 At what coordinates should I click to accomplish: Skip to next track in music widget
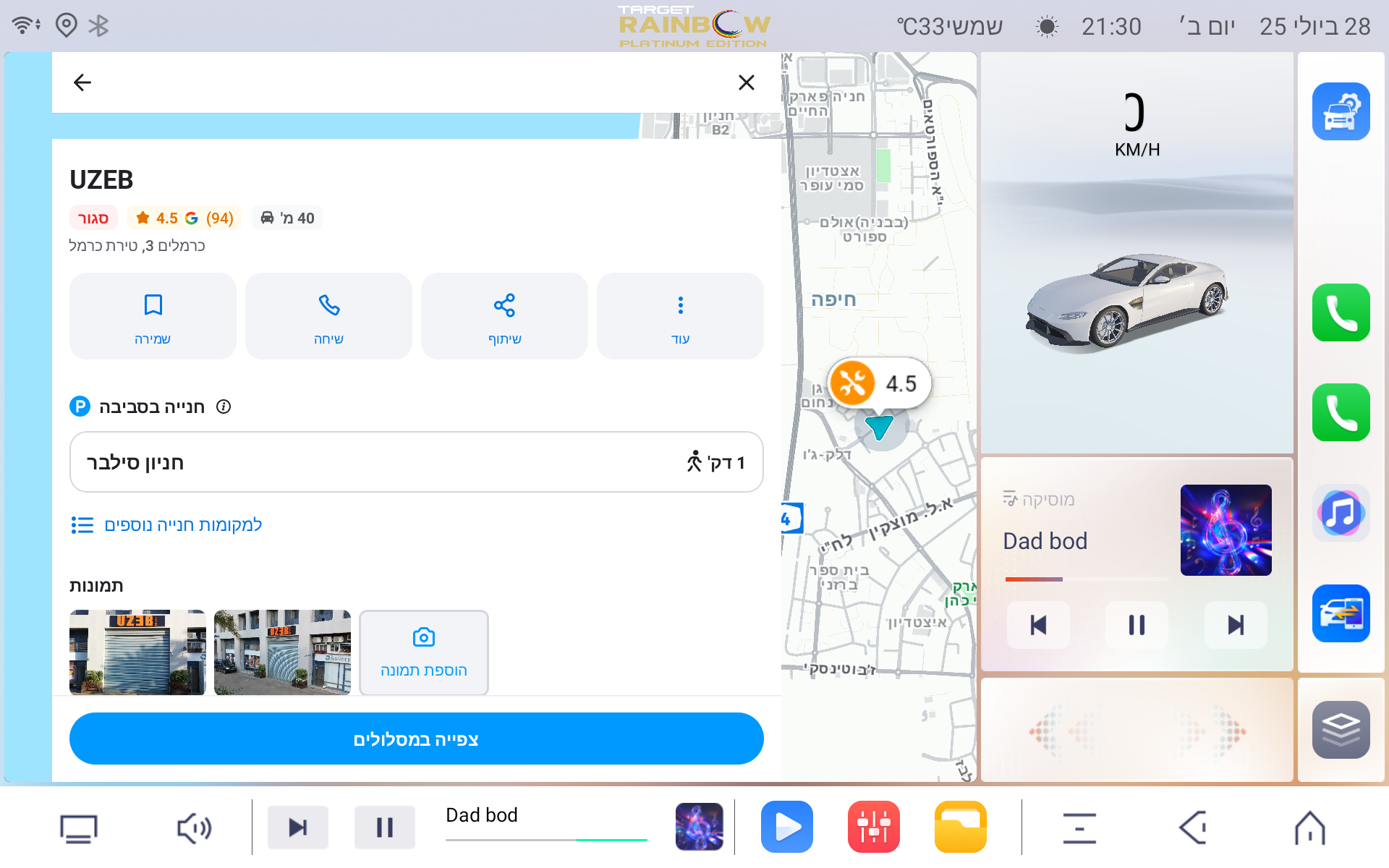pyautogui.click(x=1236, y=625)
